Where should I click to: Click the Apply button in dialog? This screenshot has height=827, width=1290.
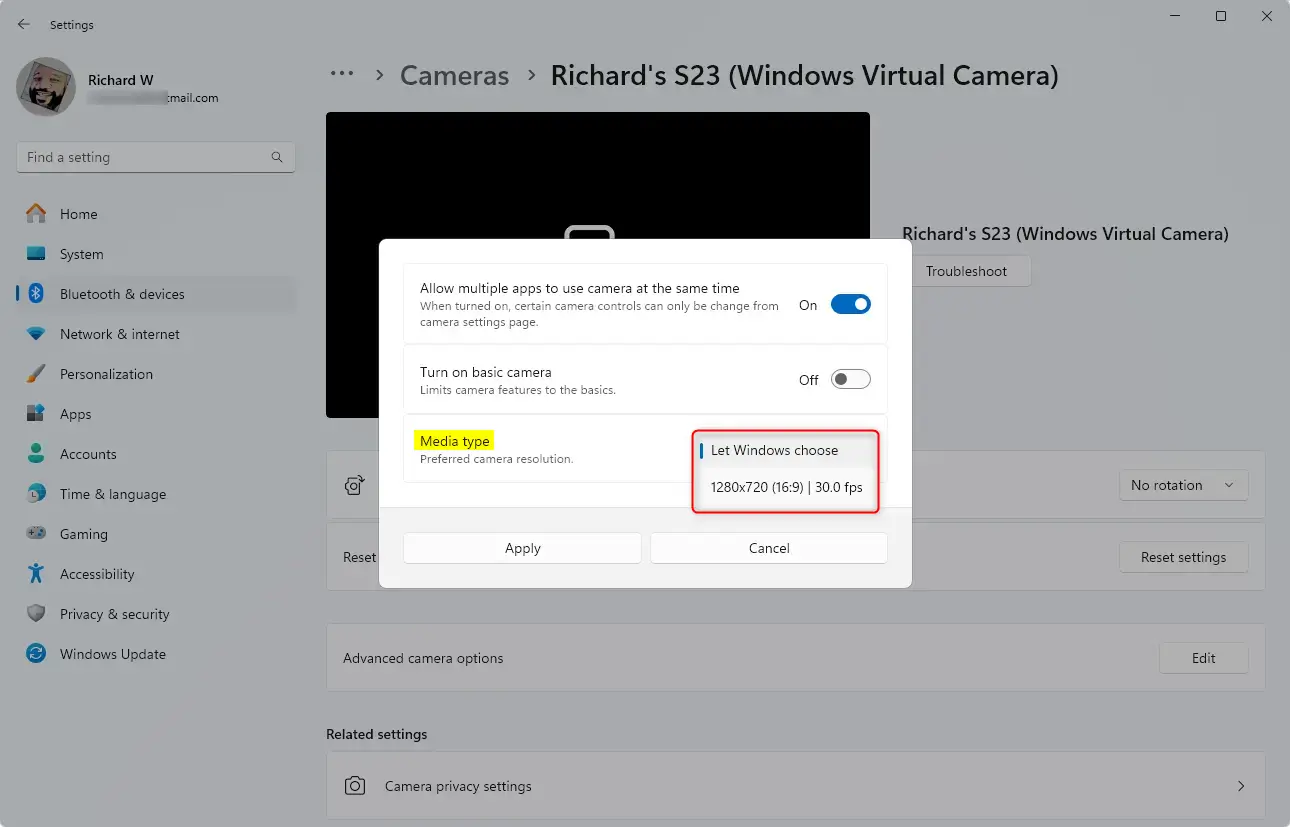point(522,548)
